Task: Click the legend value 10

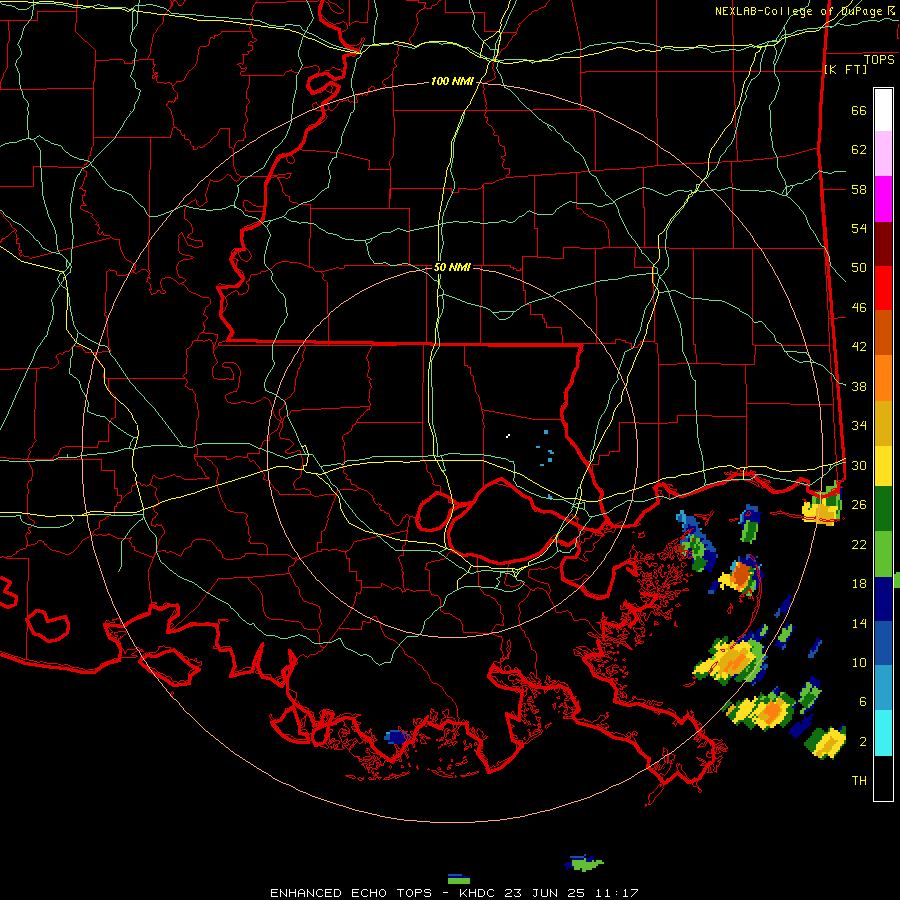Action: [x=859, y=662]
